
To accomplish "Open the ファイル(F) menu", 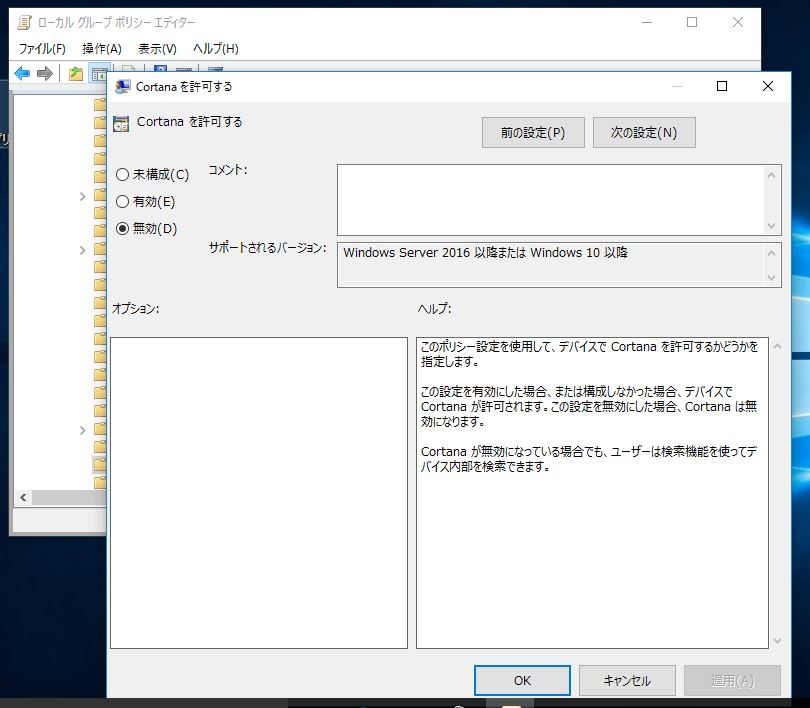I will tap(42, 49).
